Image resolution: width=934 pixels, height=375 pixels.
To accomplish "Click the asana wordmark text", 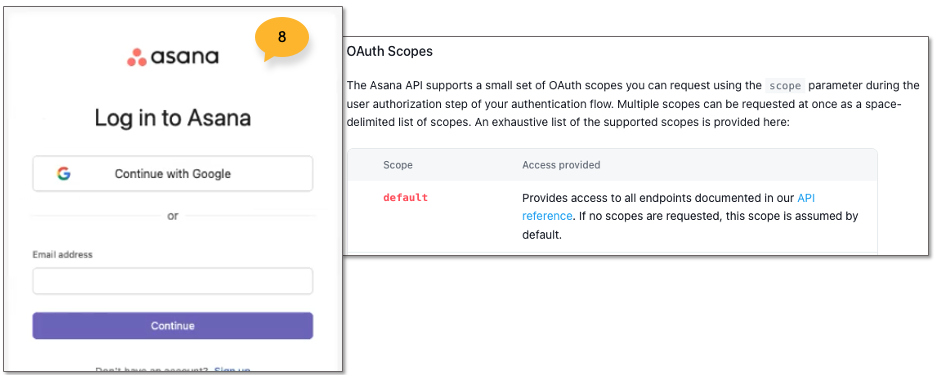I will 184,57.
